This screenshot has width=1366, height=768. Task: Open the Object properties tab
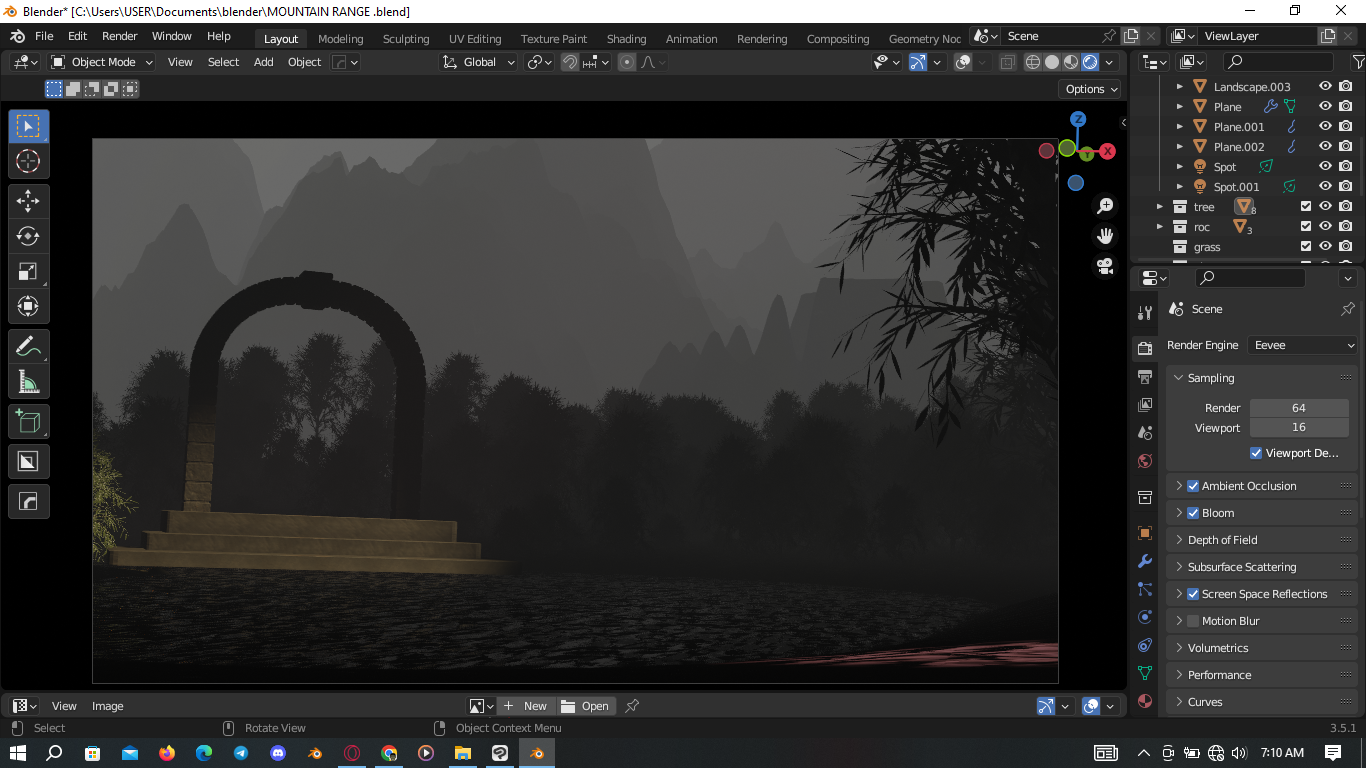point(1145,533)
